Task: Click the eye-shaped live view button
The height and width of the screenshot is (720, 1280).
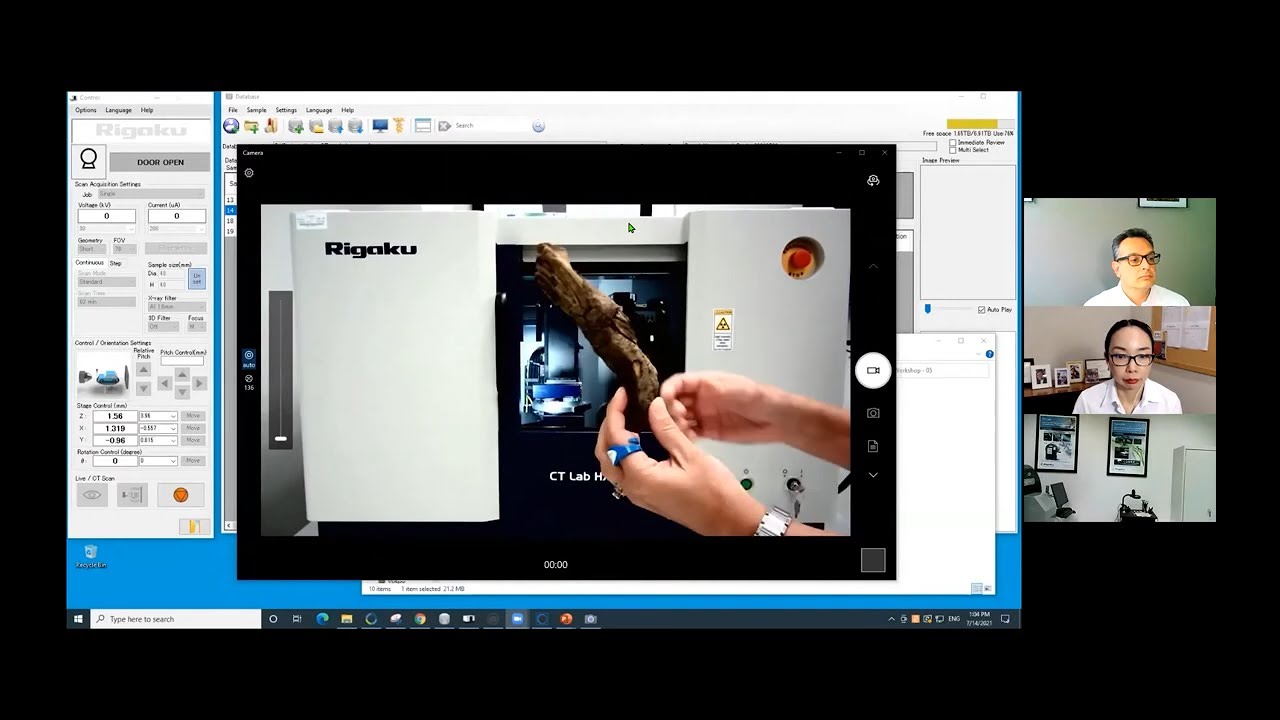Action: tap(92, 495)
